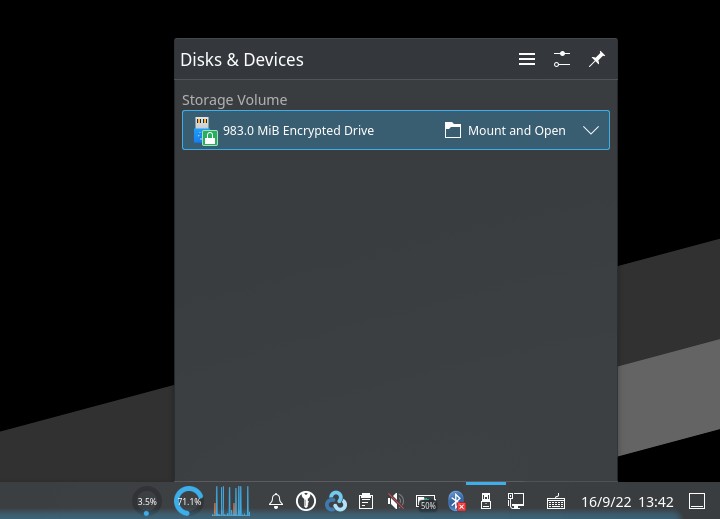Open the clipboard tray icon
The height and width of the screenshot is (519, 720).
pos(366,501)
